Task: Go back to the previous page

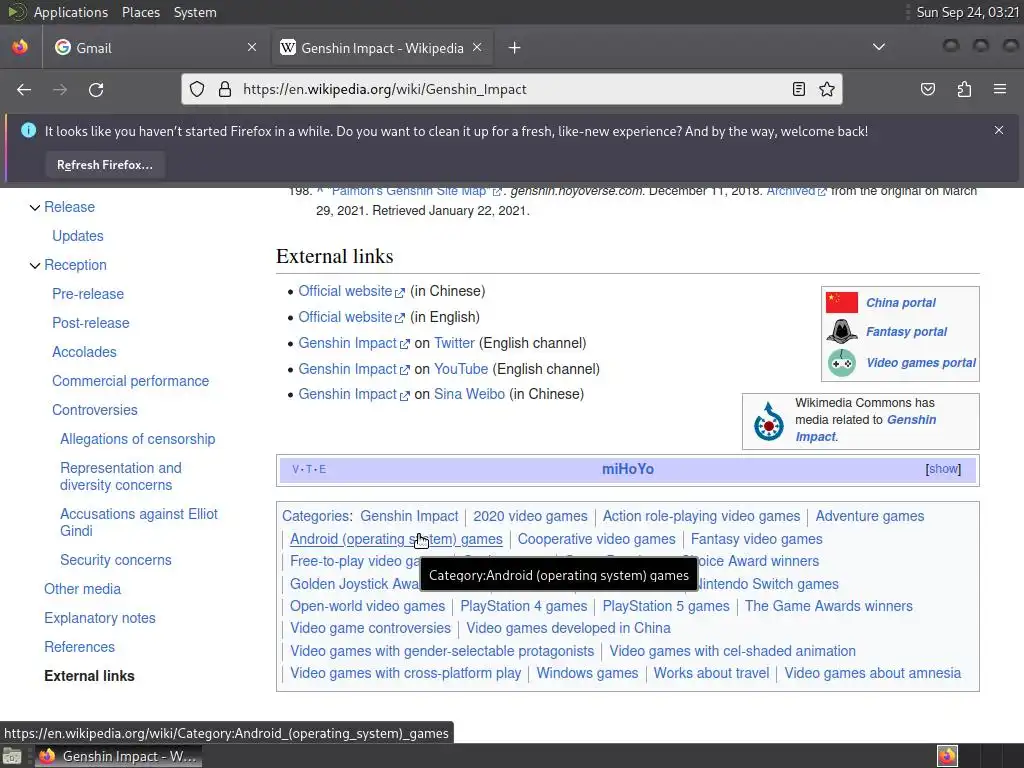Action: coord(24,89)
